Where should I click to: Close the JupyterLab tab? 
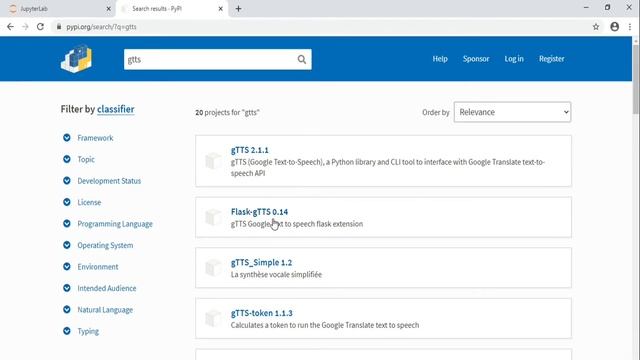(x=109, y=9)
